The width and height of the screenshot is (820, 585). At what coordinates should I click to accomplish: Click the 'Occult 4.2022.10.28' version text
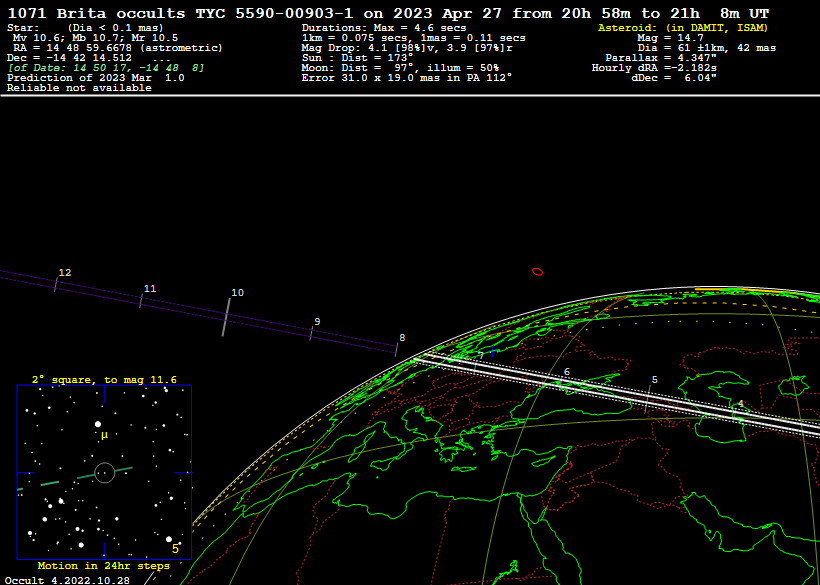[67, 580]
